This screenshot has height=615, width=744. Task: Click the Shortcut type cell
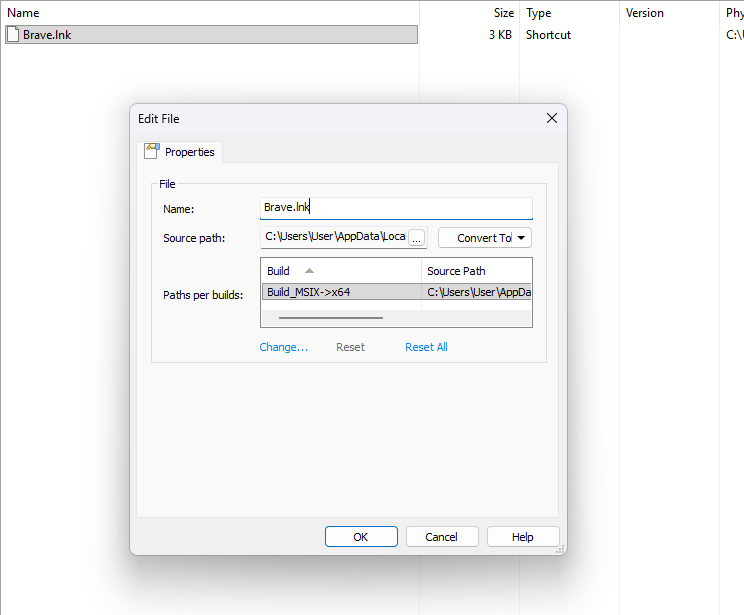[548, 35]
